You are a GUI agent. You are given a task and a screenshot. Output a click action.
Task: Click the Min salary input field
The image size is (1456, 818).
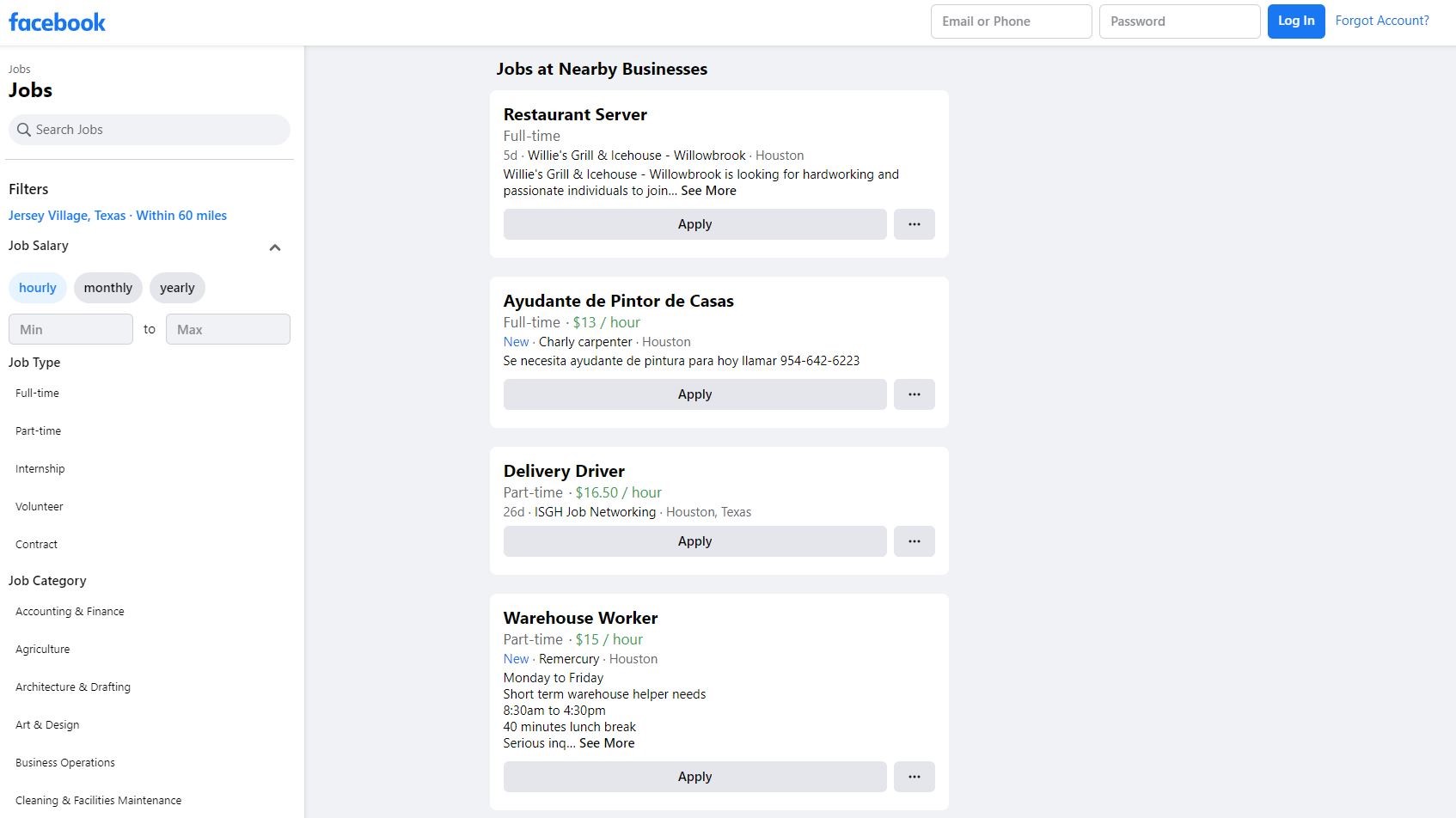70,328
